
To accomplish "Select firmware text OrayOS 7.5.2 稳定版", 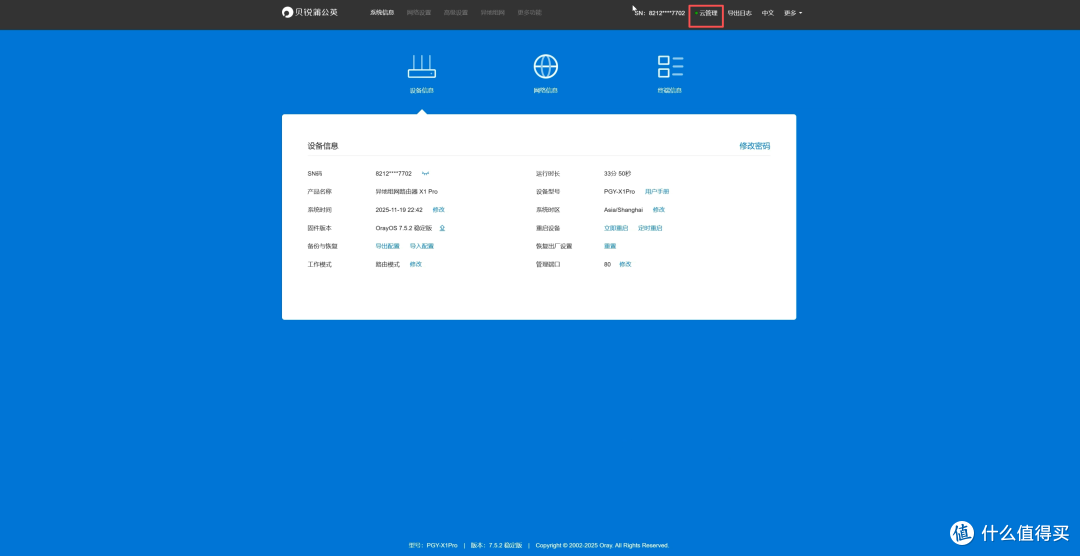I will coord(404,228).
